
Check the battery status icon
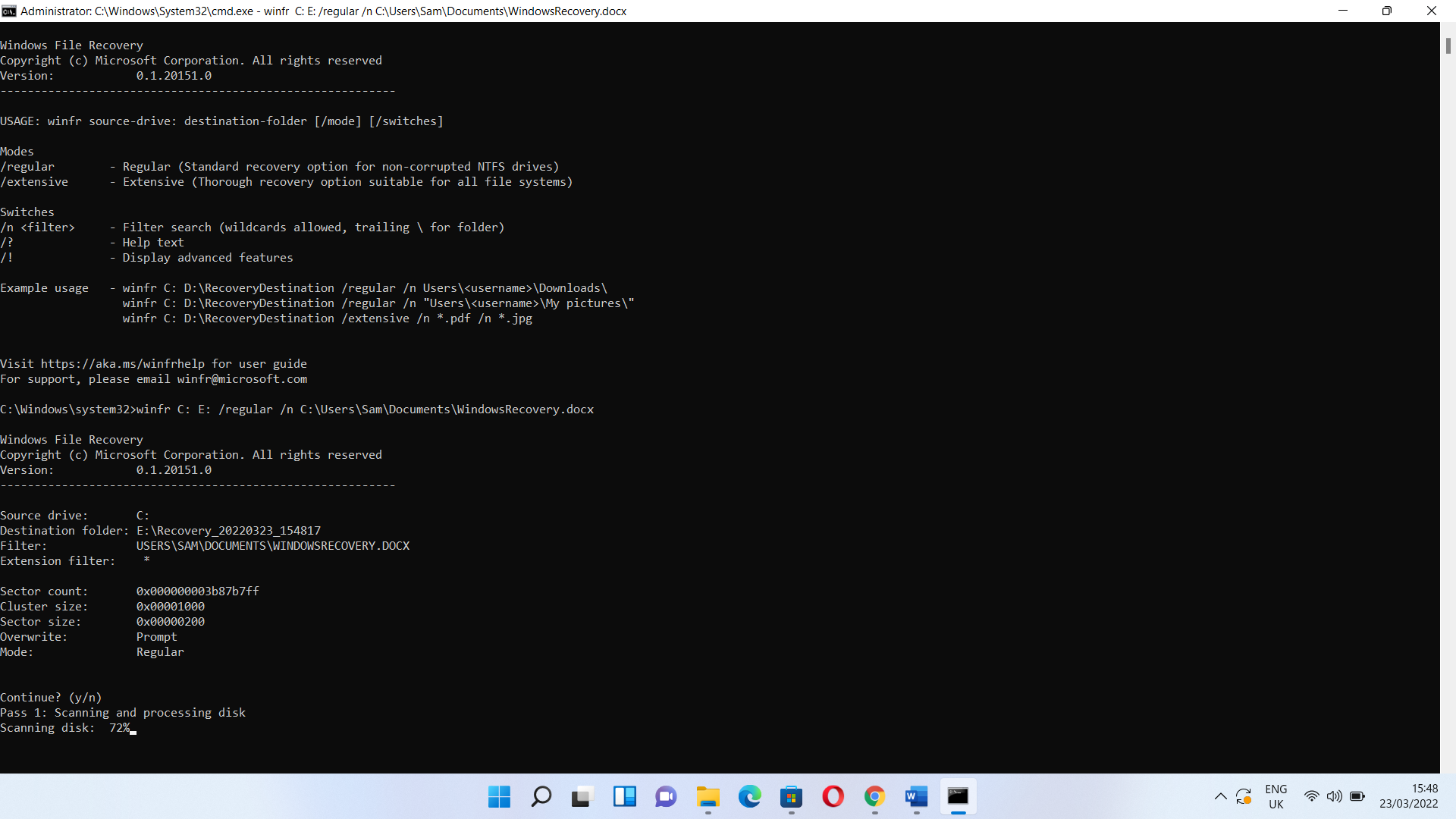[x=1357, y=796]
